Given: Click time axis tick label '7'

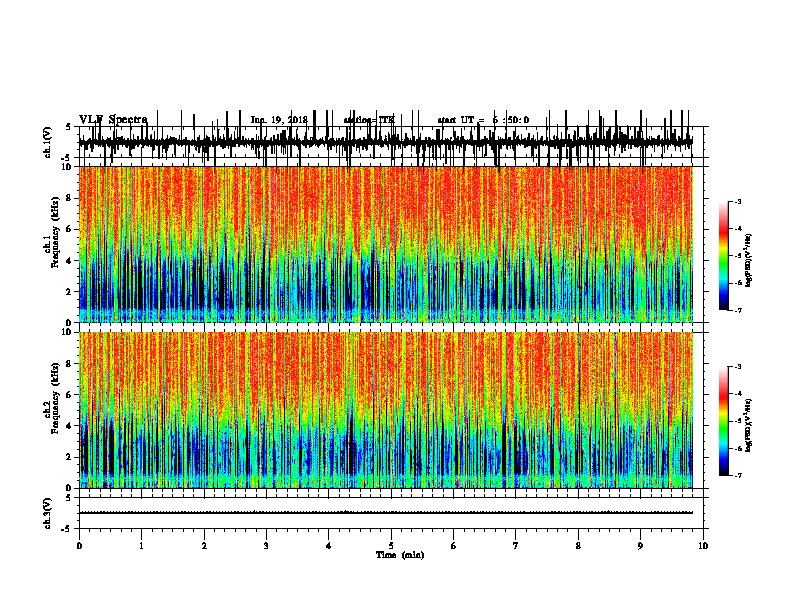Looking at the screenshot, I should point(516,546).
